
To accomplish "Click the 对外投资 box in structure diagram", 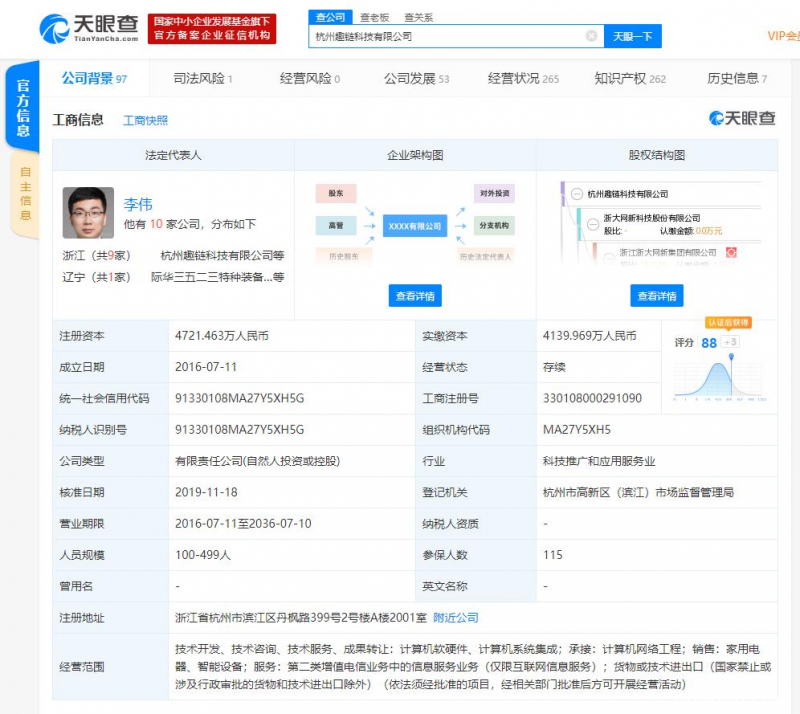I will [x=494, y=193].
